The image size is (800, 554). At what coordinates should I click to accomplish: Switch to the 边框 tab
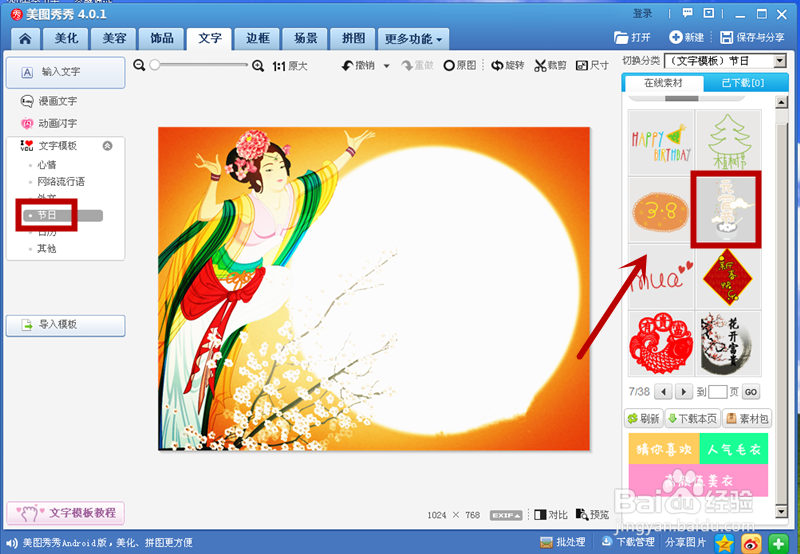258,39
